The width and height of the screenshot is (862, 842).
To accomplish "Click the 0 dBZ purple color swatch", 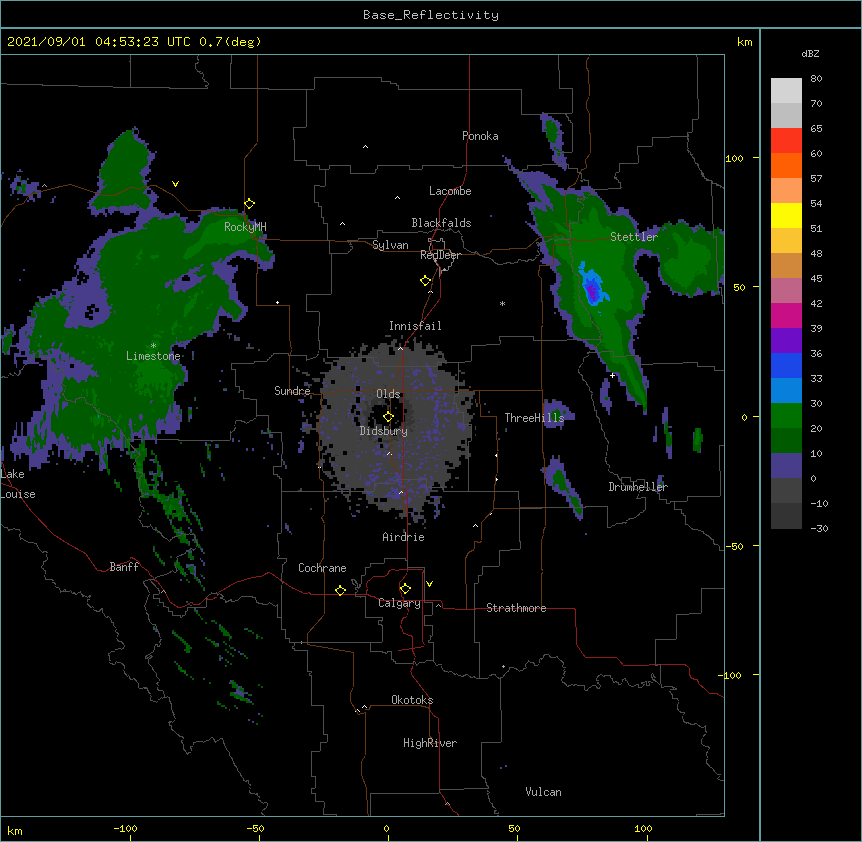I will (786, 466).
